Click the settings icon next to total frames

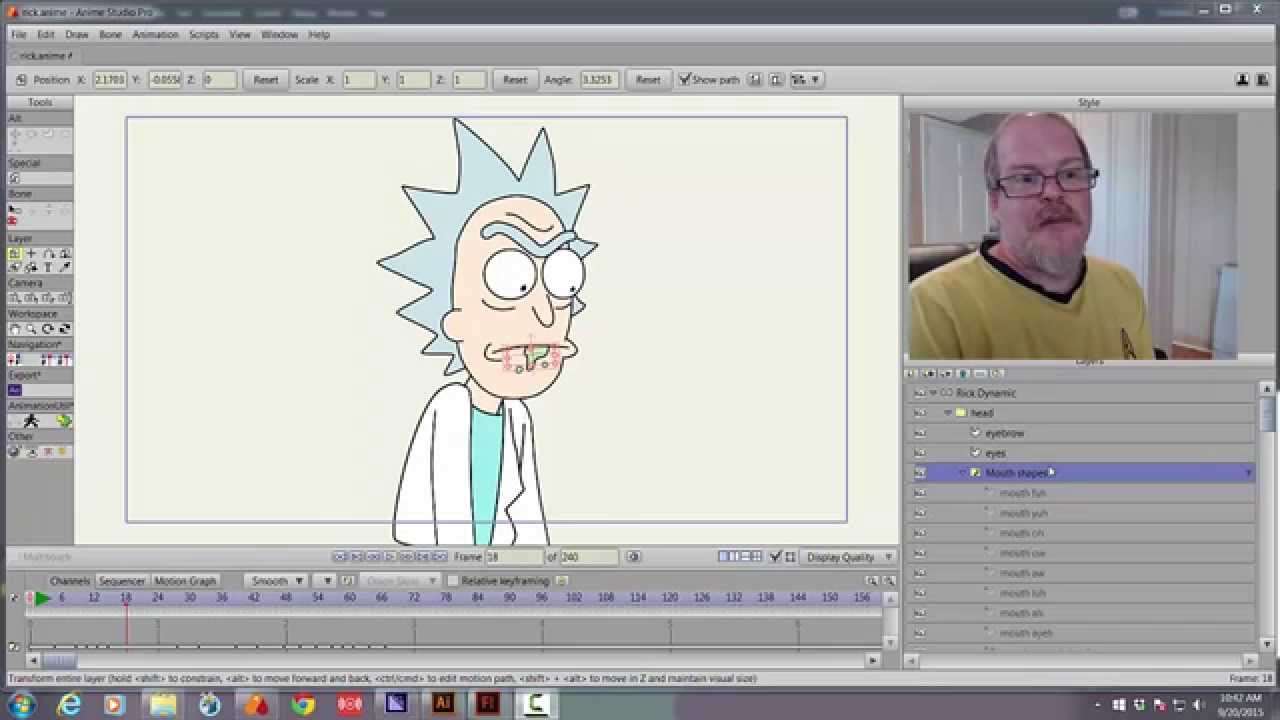coord(632,557)
